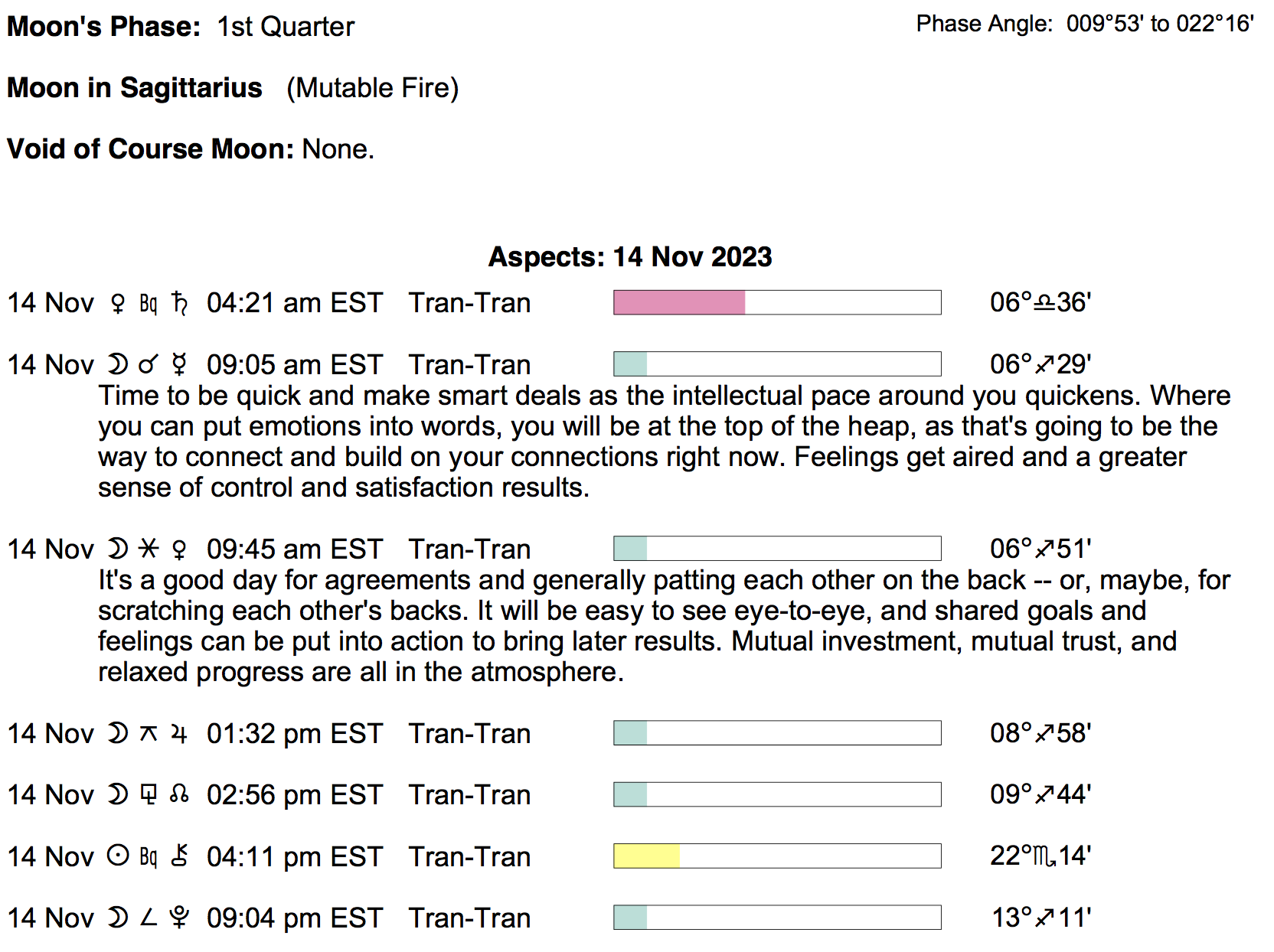Screen dimensions: 1274x952
Task: Click the Moon glyph in the 01:32 pm row
Action: click(117, 734)
